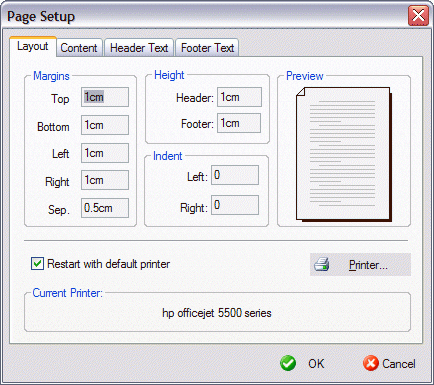Open the Header Text tab
434x385 pixels.
pyautogui.click(x=139, y=48)
